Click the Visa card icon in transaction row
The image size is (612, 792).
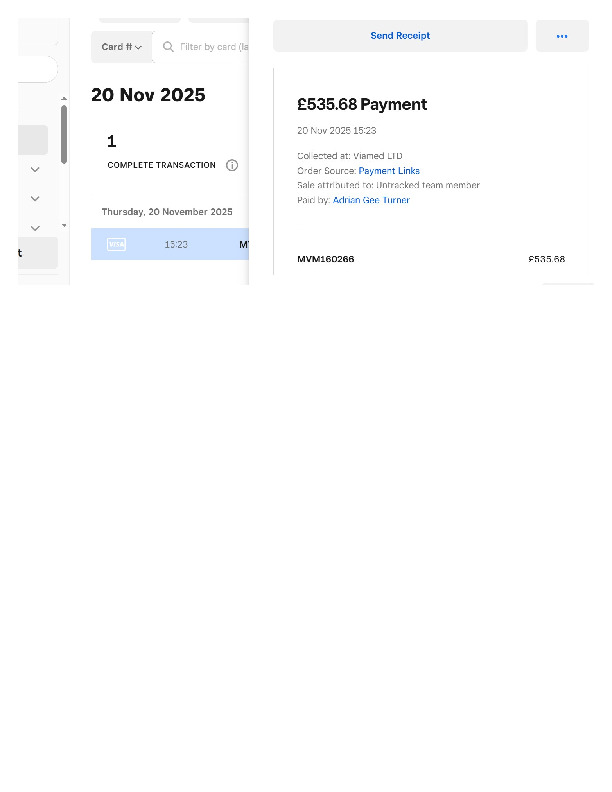coord(116,244)
